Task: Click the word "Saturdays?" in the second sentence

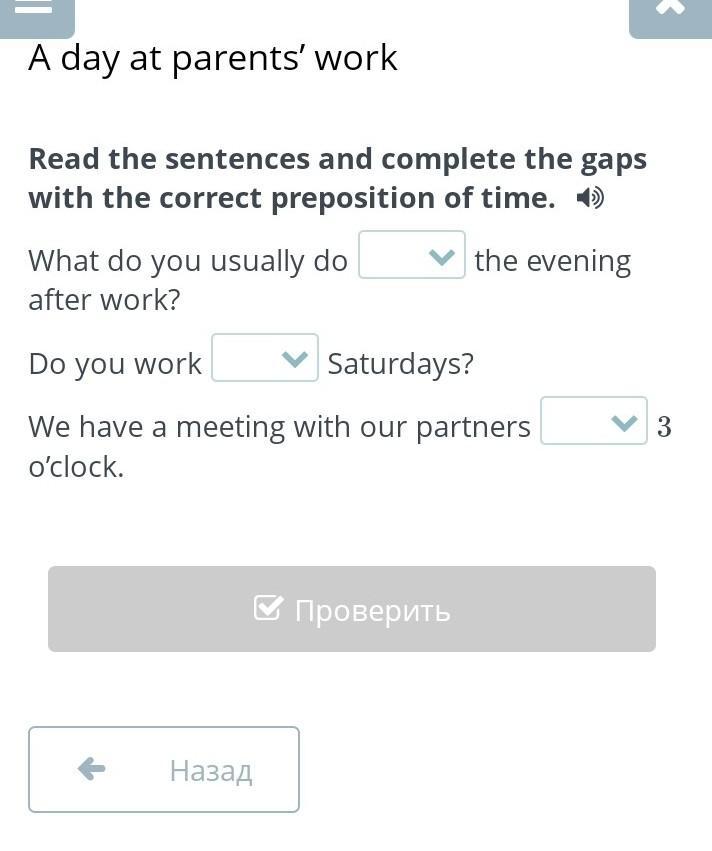Action: tap(400, 364)
